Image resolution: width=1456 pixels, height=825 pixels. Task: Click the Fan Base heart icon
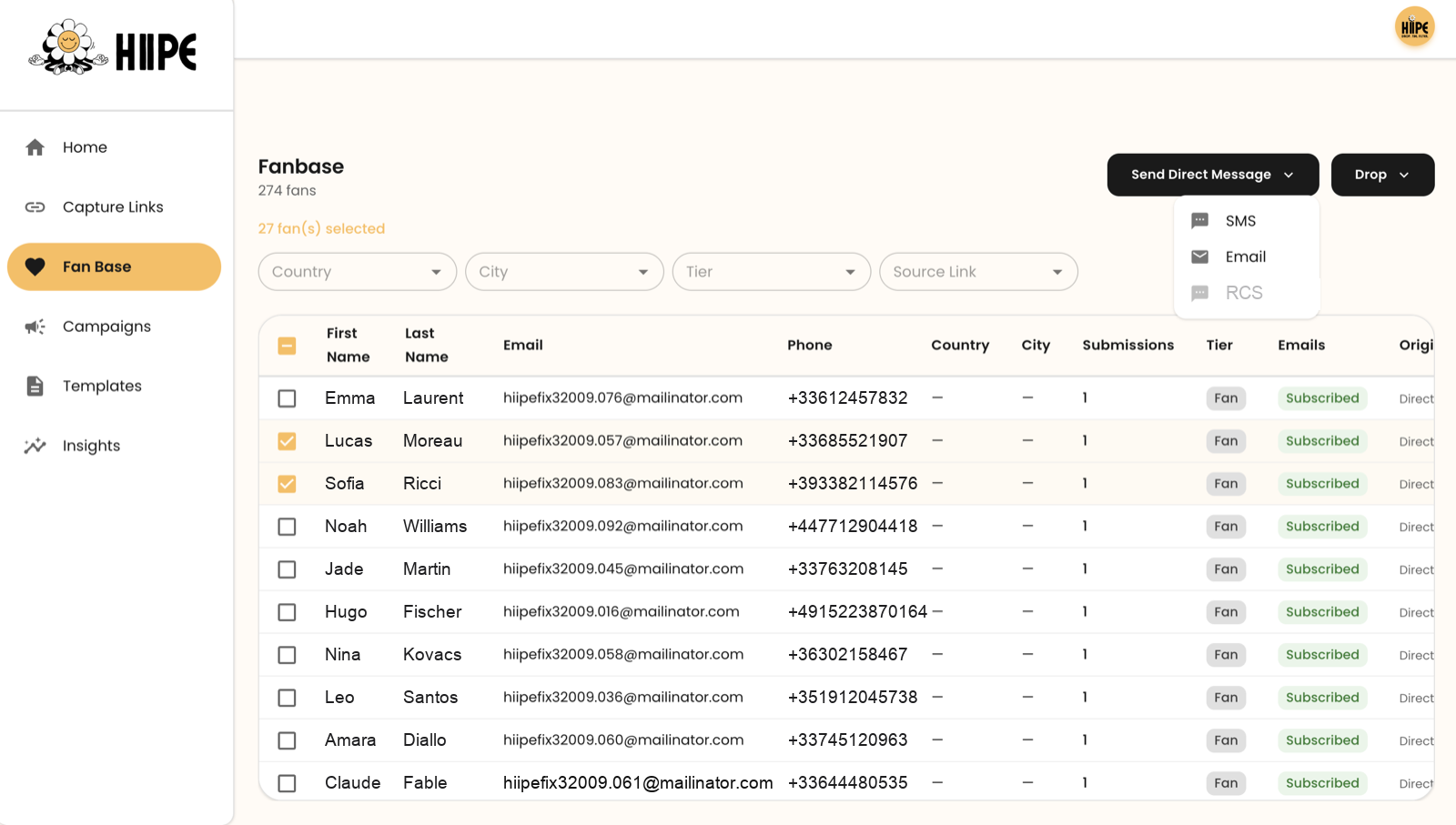[x=35, y=267]
